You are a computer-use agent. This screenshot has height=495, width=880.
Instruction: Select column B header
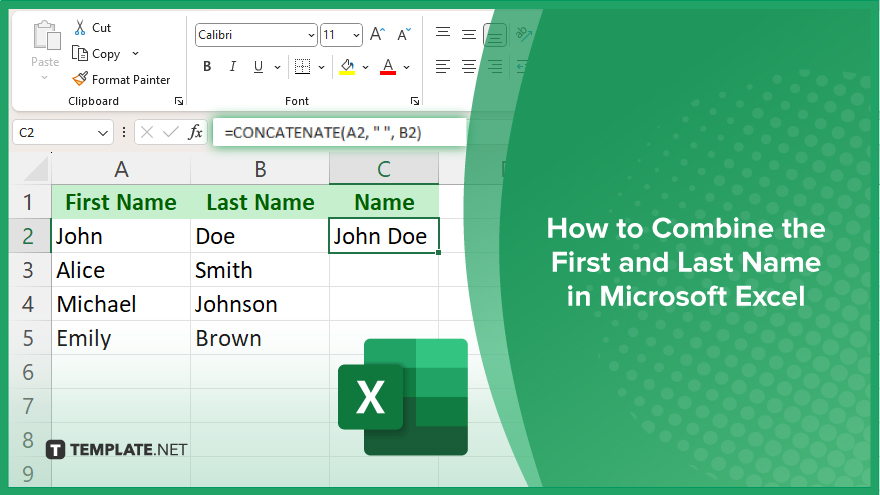click(x=260, y=169)
